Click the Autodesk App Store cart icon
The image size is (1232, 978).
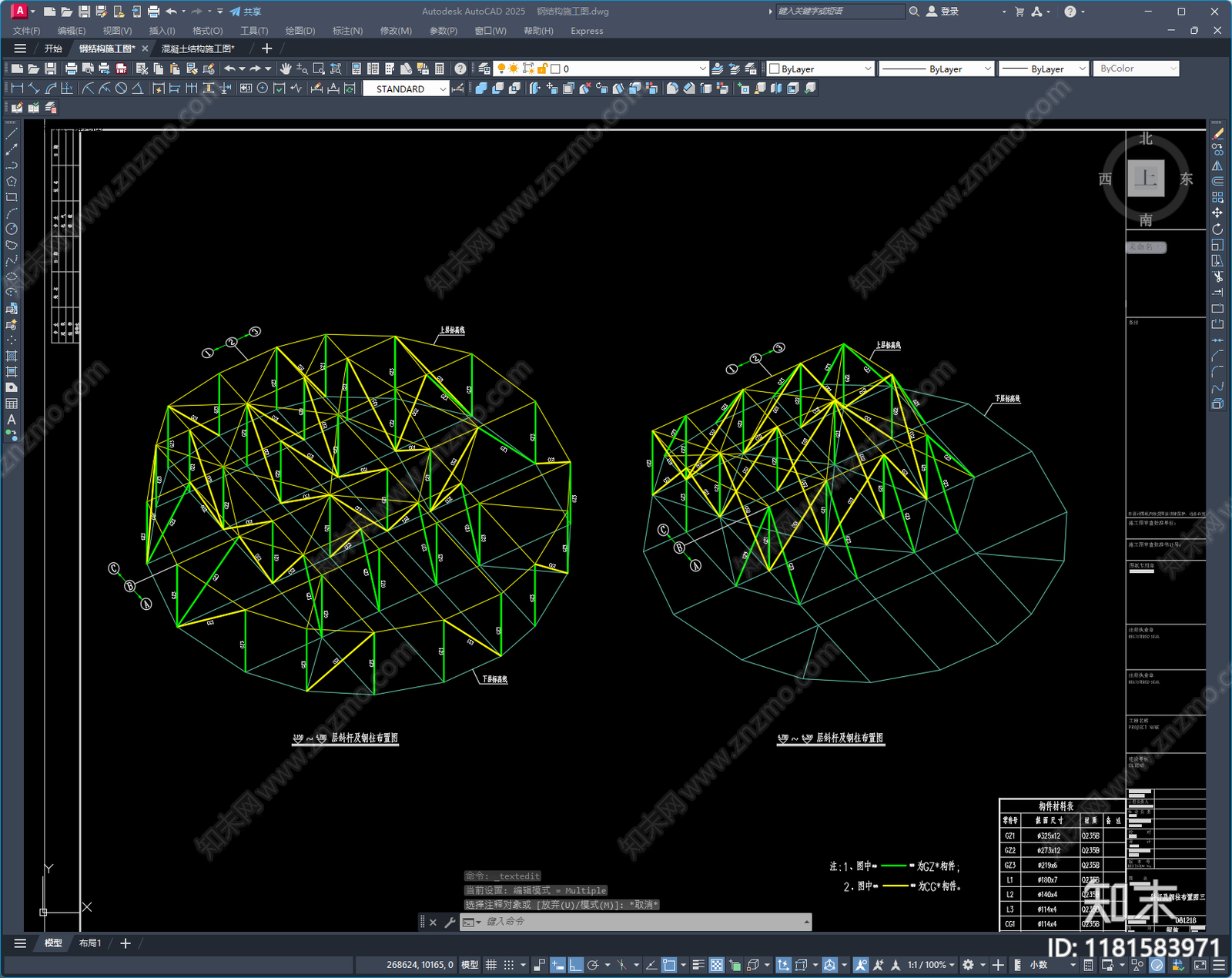pos(1019,12)
